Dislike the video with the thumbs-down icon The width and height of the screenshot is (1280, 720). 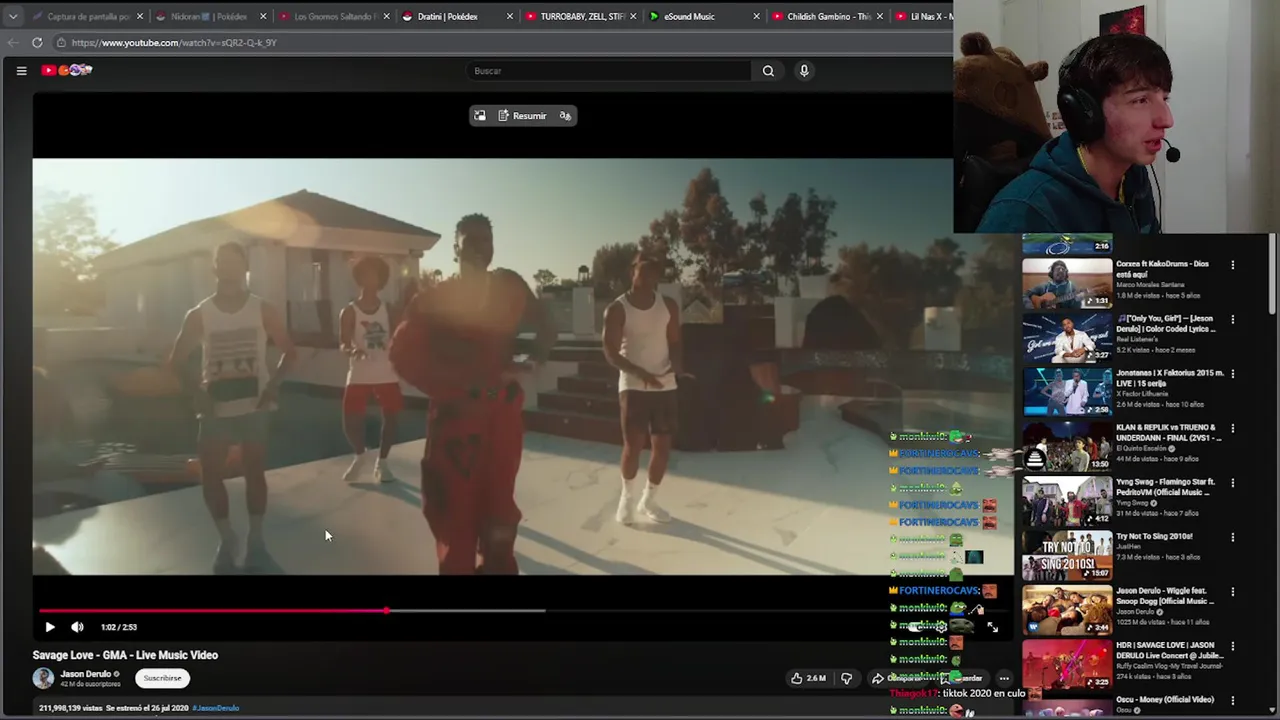[x=846, y=678]
